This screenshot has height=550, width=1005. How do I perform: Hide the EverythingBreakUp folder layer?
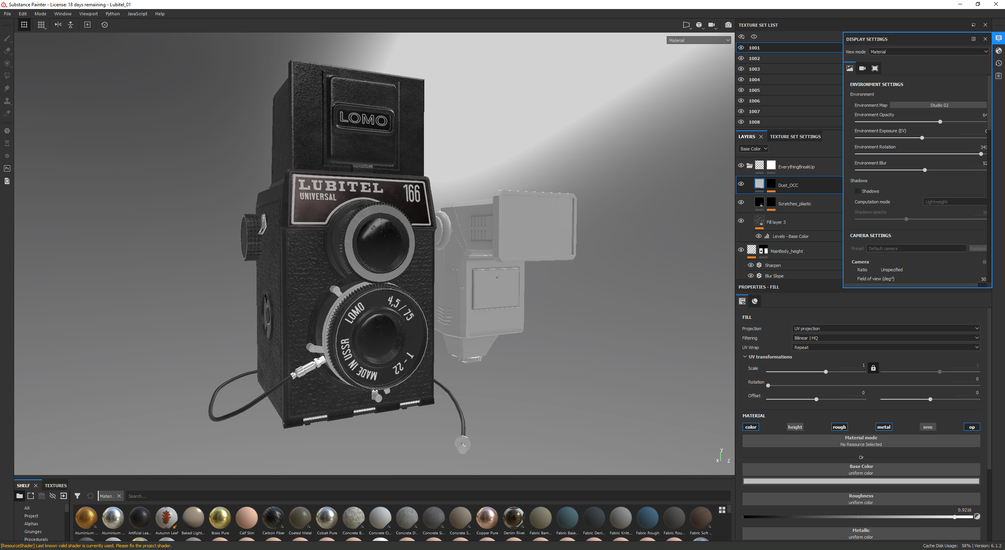[741, 165]
